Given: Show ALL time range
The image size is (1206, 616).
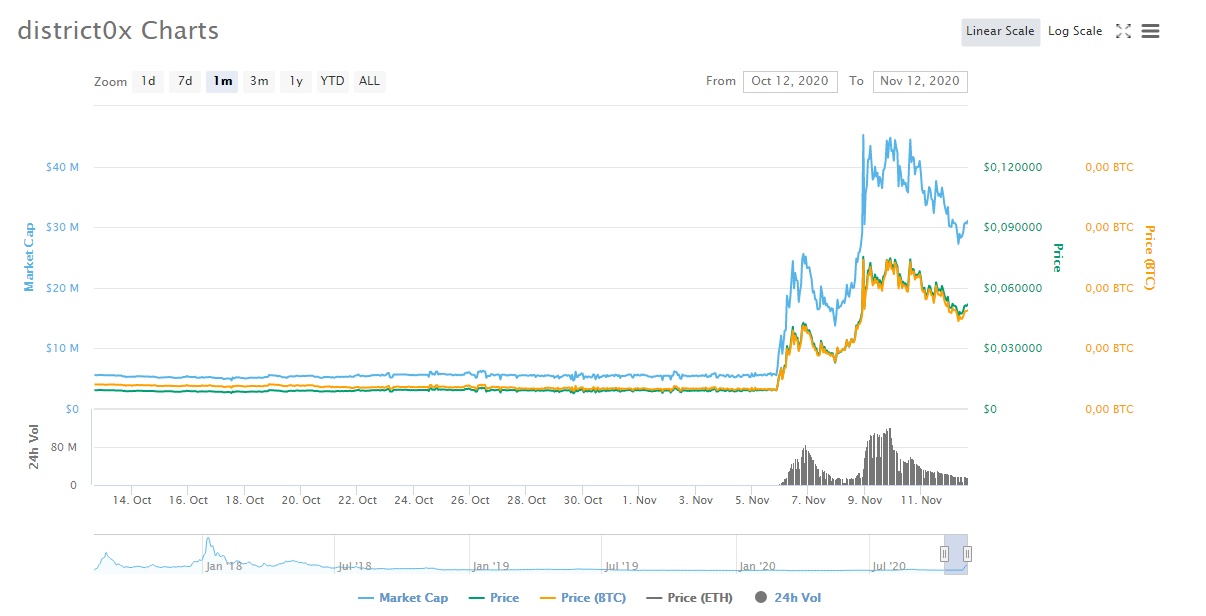Looking at the screenshot, I should [x=369, y=81].
